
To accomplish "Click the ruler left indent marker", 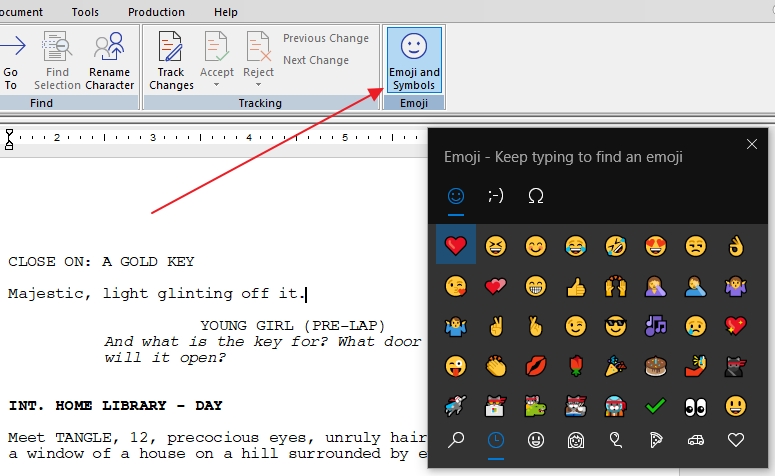I will pos(9,139).
